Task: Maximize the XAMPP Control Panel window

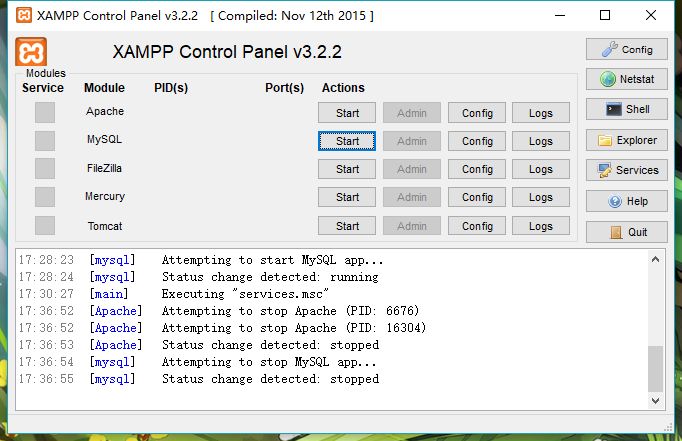Action: point(605,15)
